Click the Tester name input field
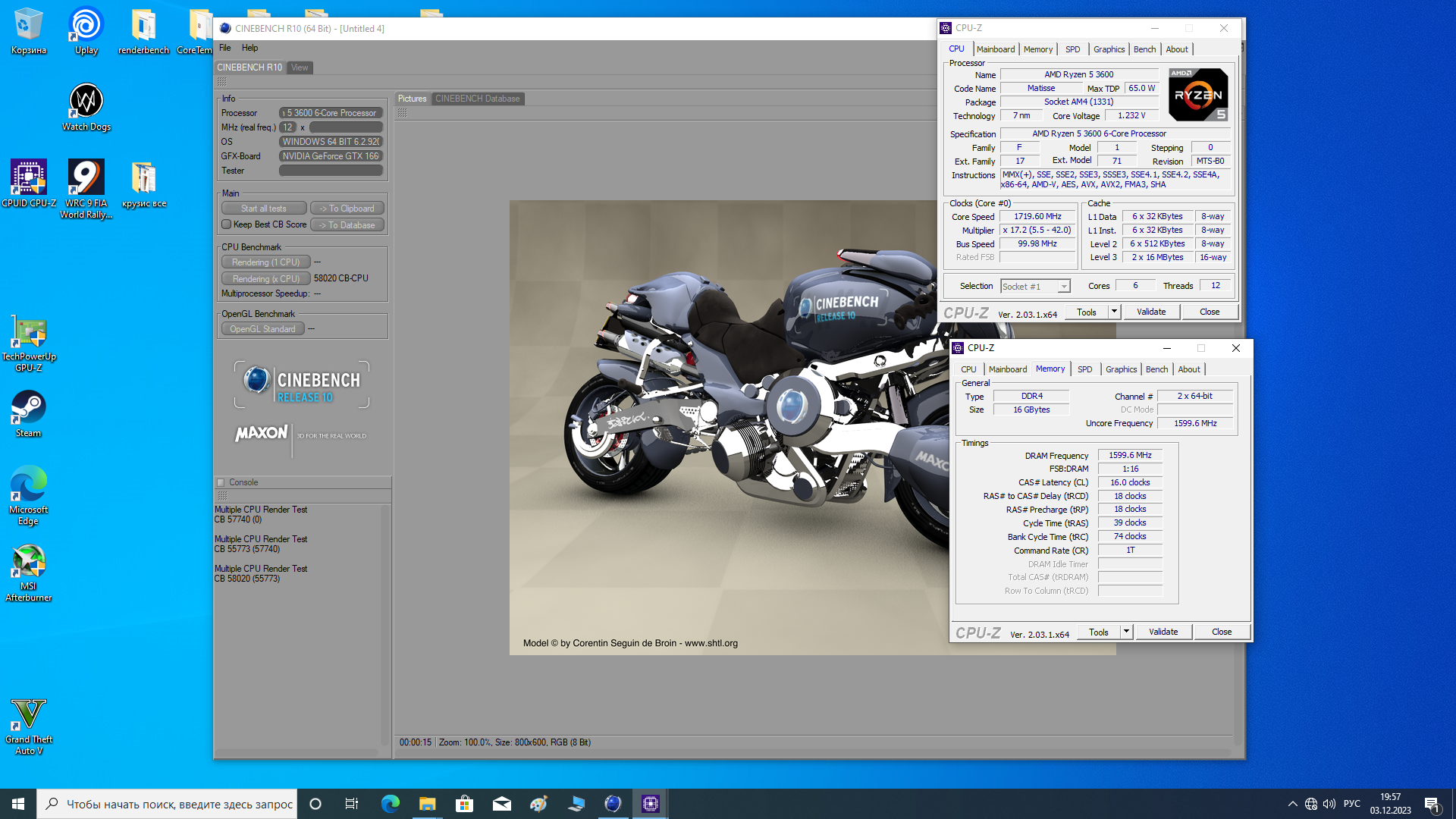 [331, 171]
